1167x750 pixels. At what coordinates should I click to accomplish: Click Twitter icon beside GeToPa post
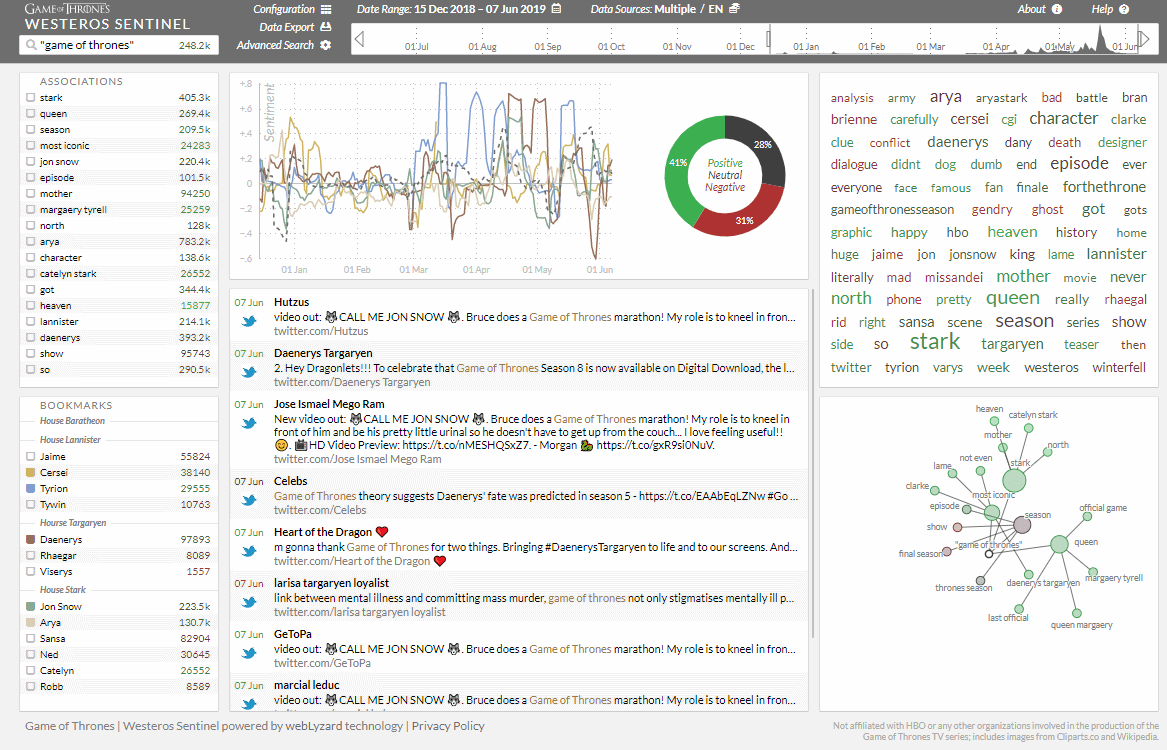pos(249,653)
